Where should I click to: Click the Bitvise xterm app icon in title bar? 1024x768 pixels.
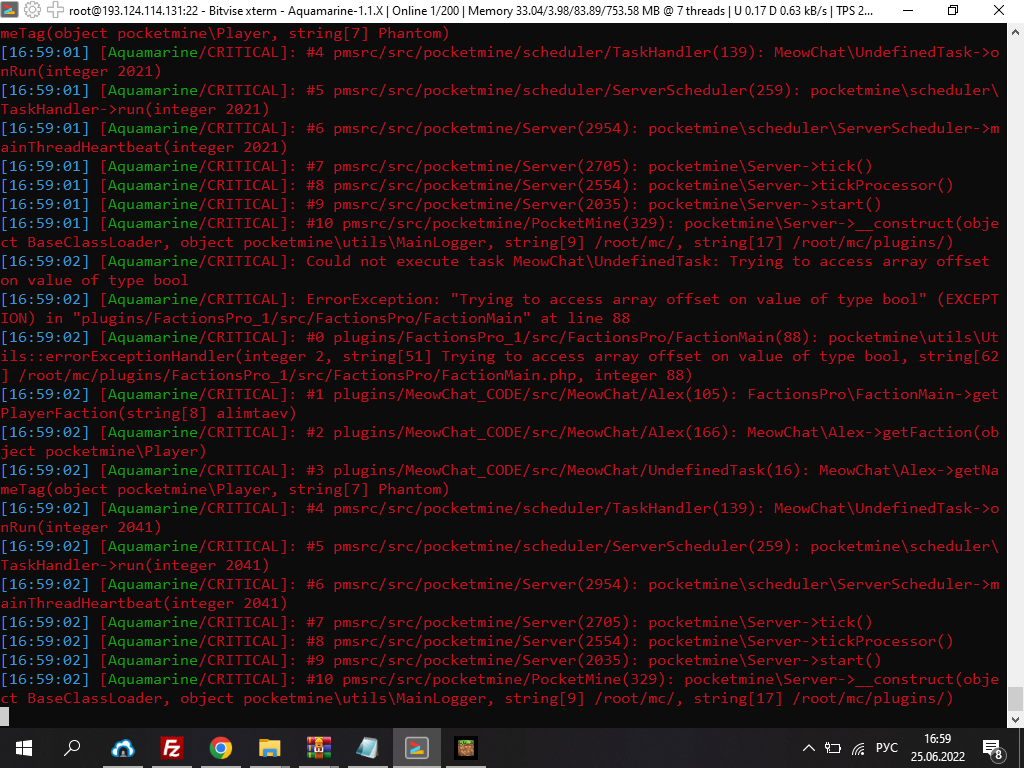coord(11,10)
